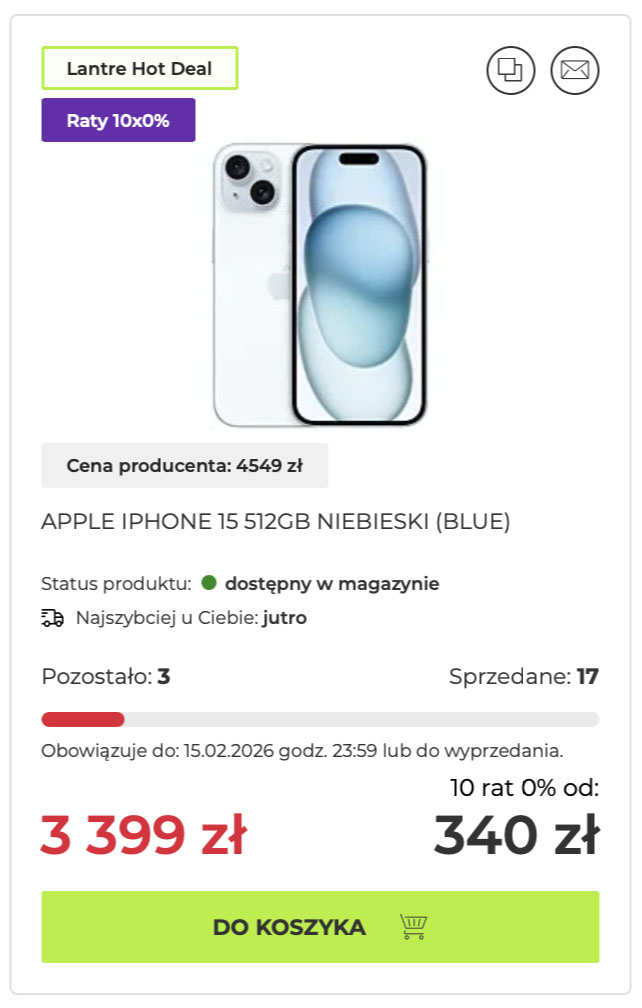Click the 'Pozostało: 3' stock counter
The image size is (642, 1008).
(106, 677)
